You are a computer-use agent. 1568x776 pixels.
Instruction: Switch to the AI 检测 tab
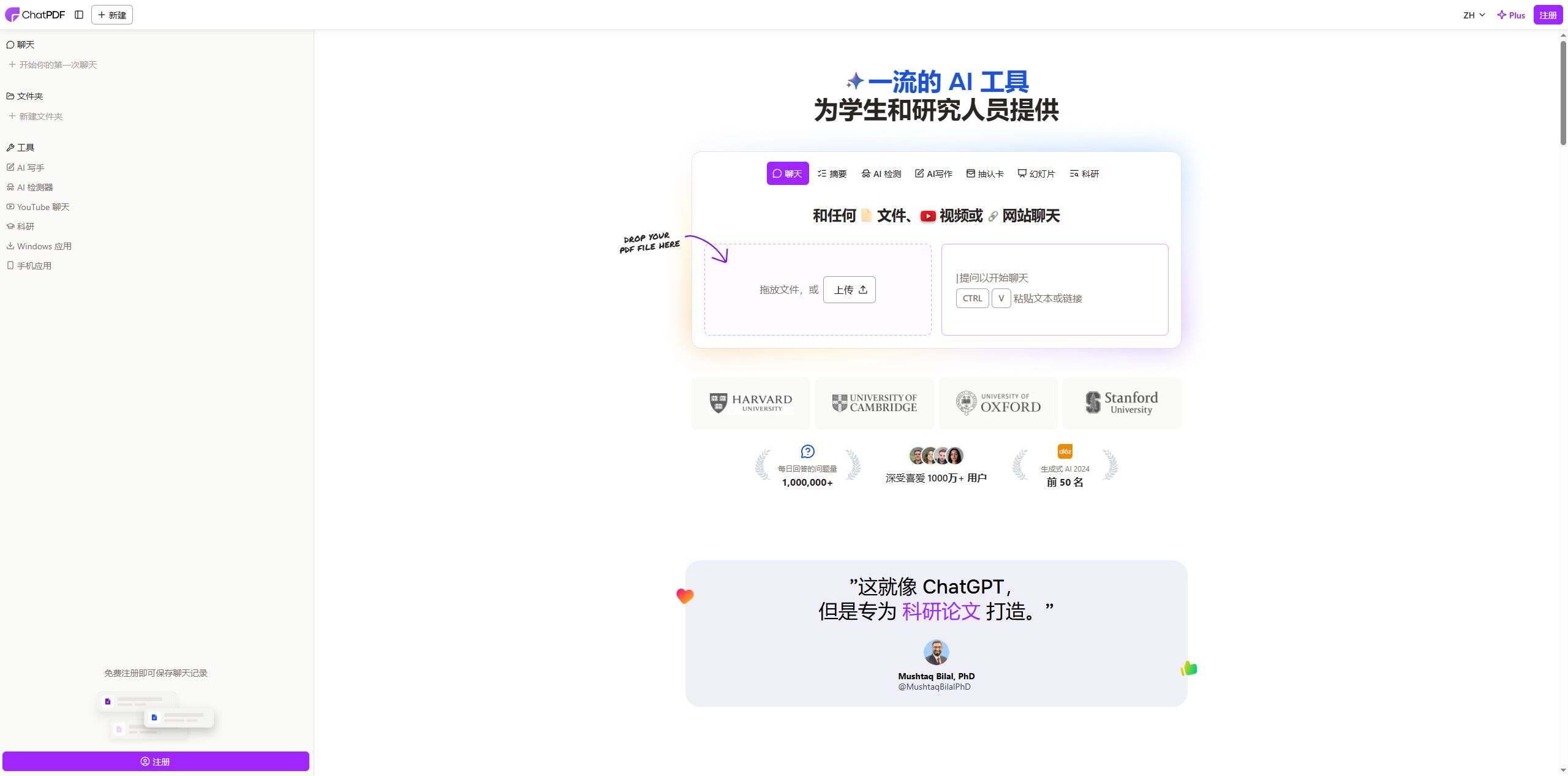click(881, 173)
